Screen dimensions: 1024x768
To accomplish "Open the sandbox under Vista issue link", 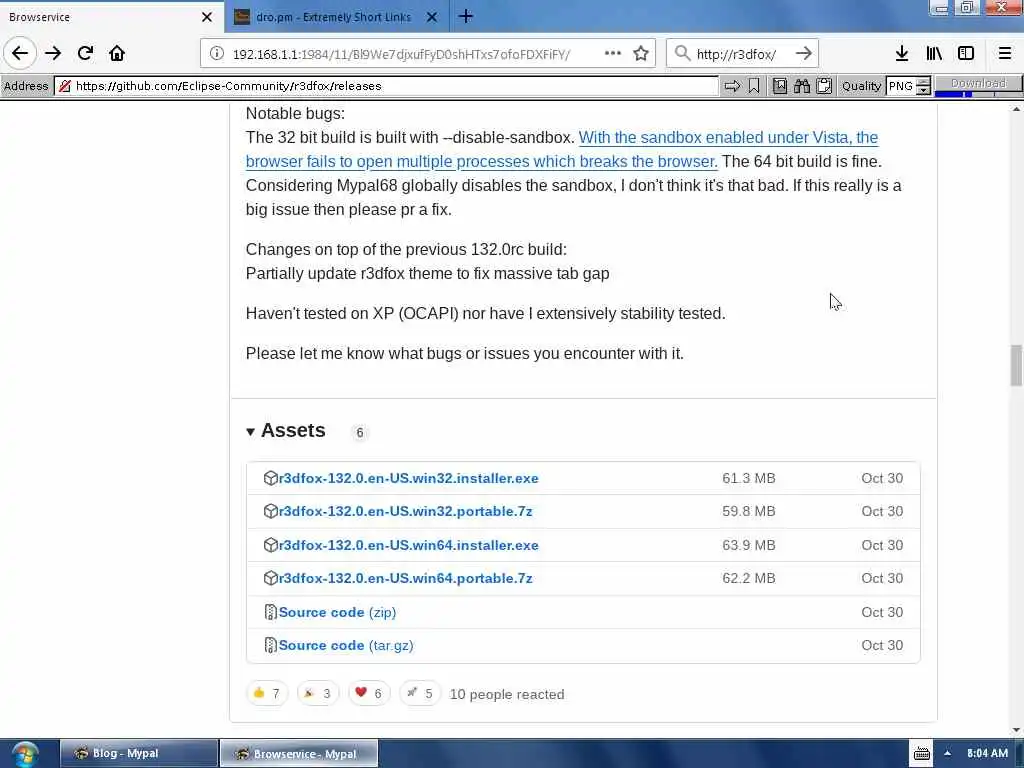I will [x=562, y=150].
